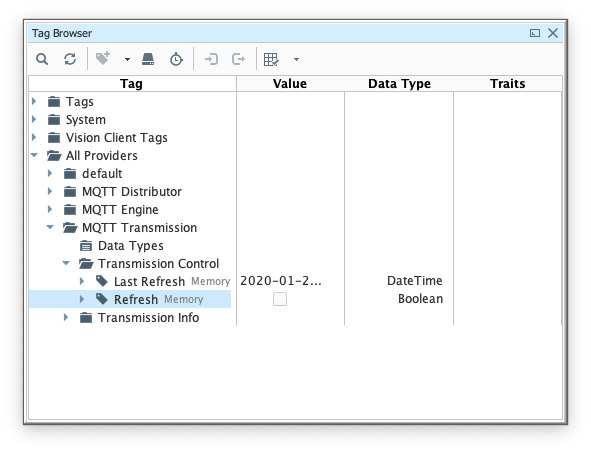Collapse the All Providers folder
This screenshot has width=591, height=452.
34,155
